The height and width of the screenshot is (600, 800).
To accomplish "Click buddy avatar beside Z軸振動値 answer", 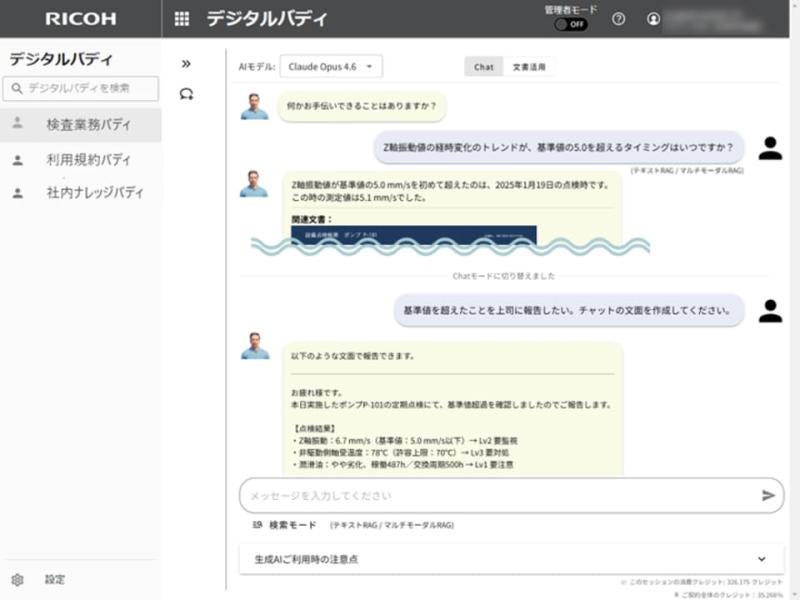I will (254, 184).
